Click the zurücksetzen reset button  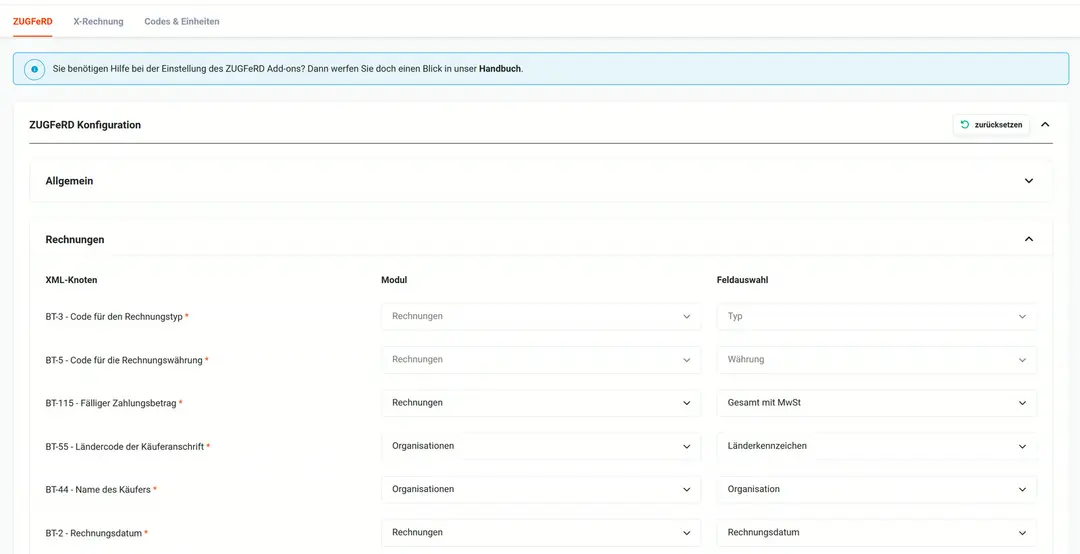coord(991,125)
